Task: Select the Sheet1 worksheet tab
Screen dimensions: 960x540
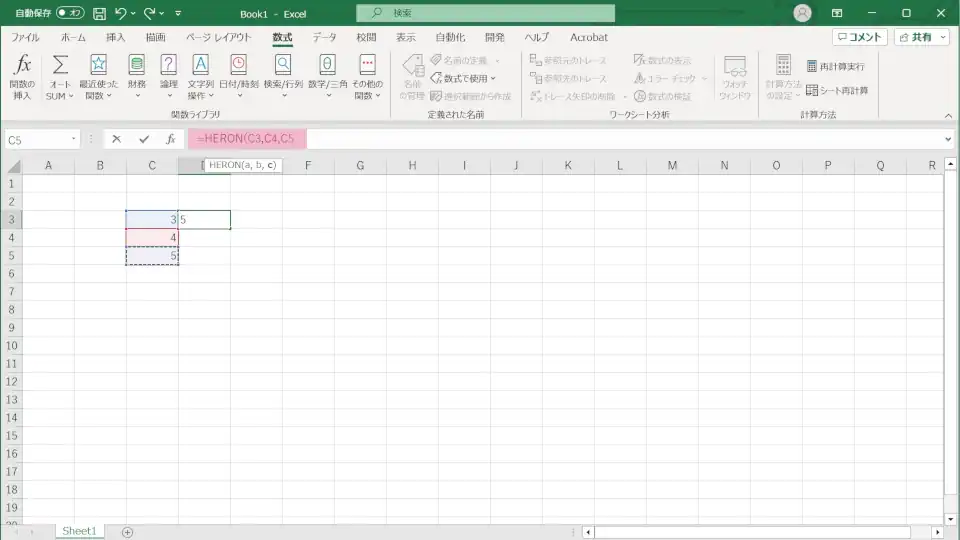Action: [x=80, y=531]
